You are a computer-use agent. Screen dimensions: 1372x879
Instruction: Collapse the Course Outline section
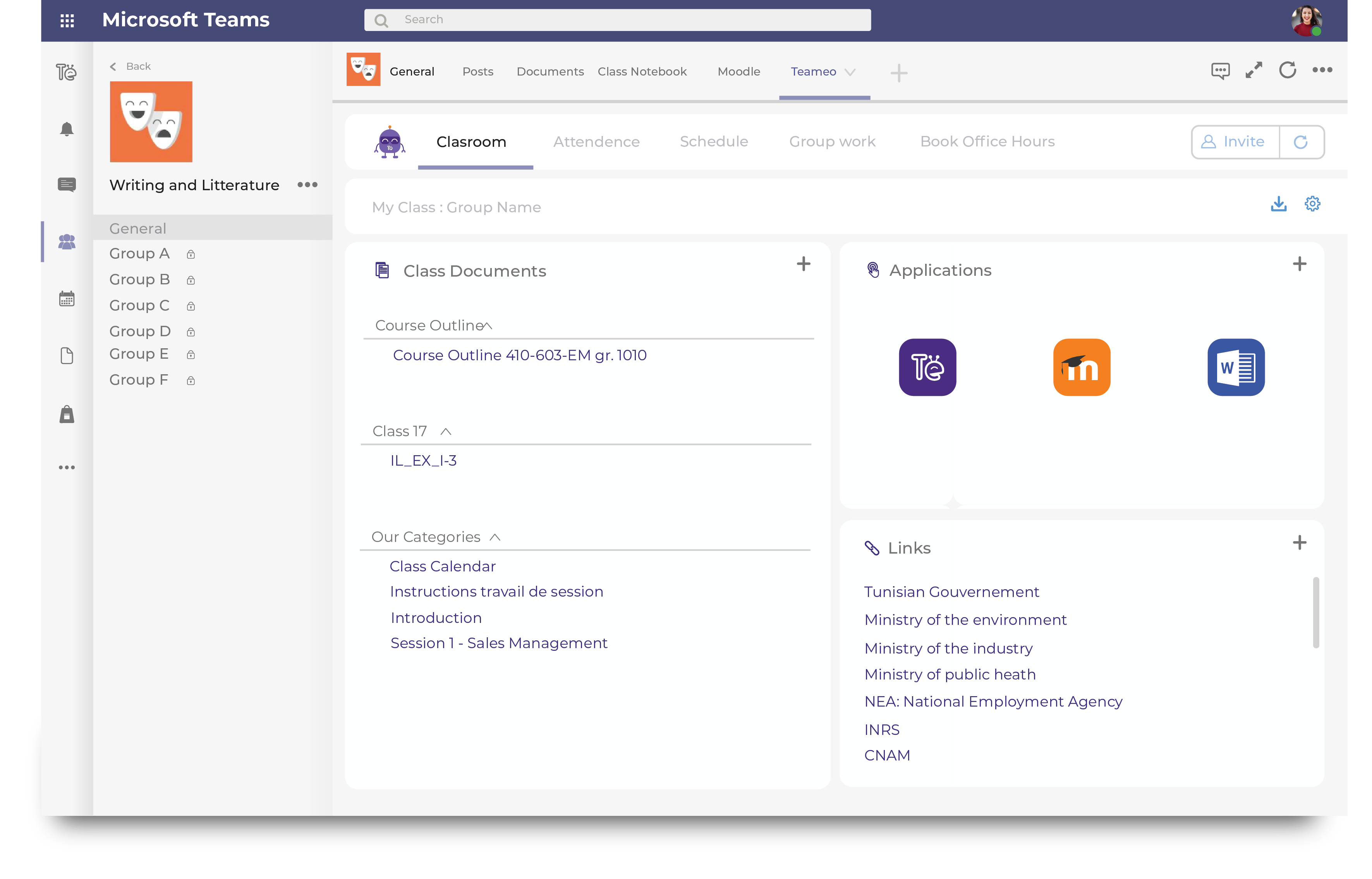tap(488, 325)
